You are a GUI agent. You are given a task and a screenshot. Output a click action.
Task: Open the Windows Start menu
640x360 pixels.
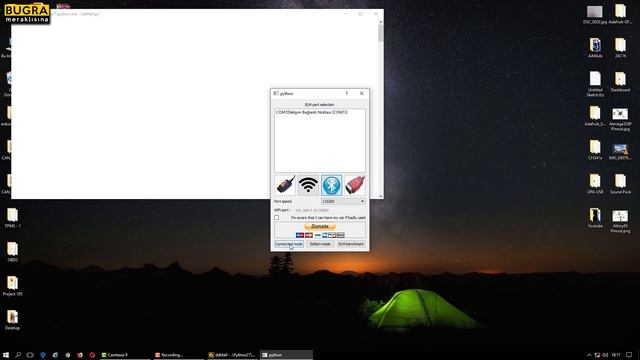tap(6, 355)
